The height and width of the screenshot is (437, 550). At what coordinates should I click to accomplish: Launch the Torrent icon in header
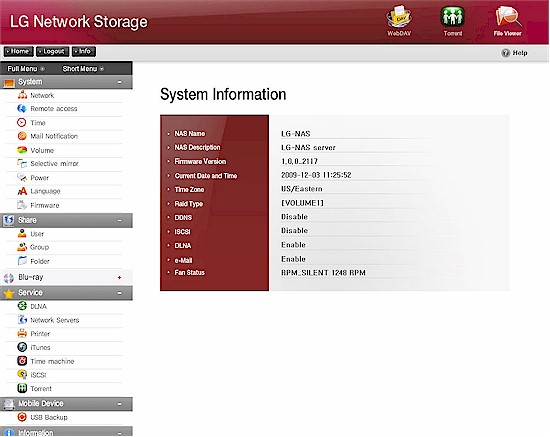tap(452, 17)
